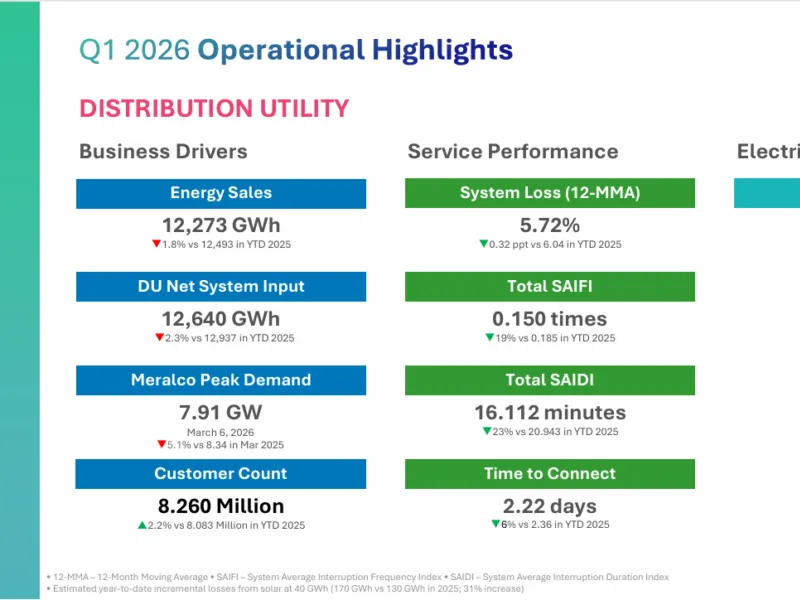
Task: Click the green up triangle under Customer Count
Action: point(142,525)
